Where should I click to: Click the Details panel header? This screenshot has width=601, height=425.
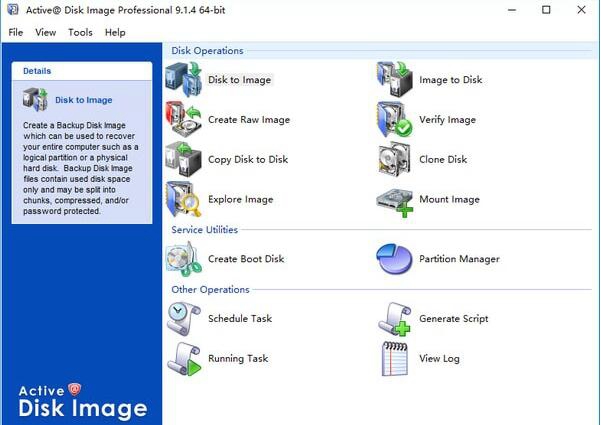pos(82,71)
